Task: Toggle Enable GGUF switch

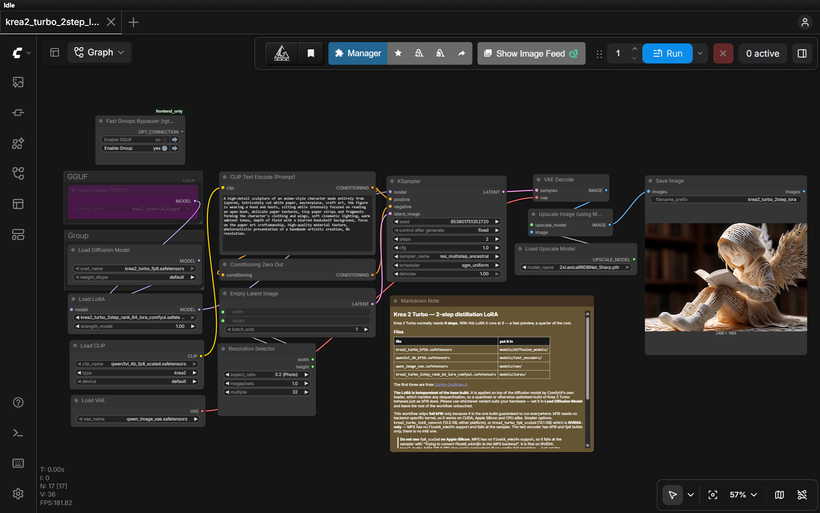Action: coord(164,140)
